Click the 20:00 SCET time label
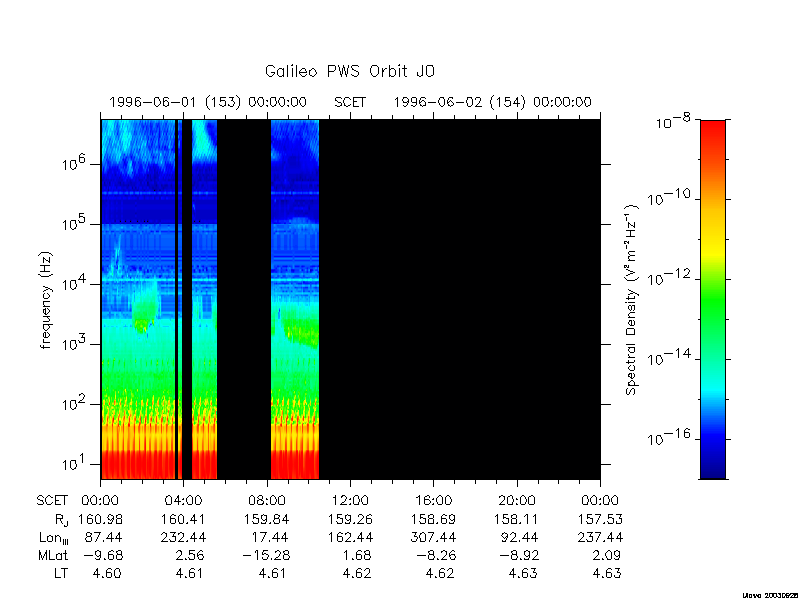Viewport: 800px width, 600px height. [x=517, y=501]
